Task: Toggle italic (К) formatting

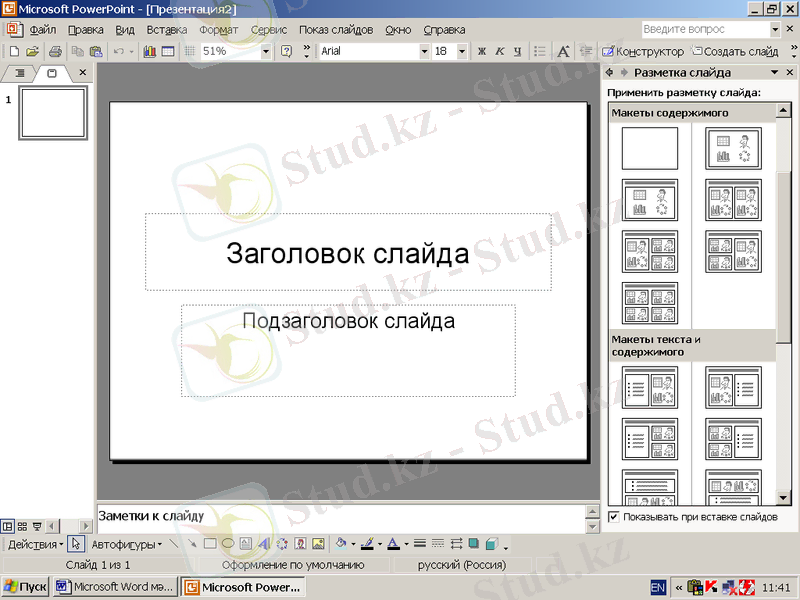Action: point(499,51)
